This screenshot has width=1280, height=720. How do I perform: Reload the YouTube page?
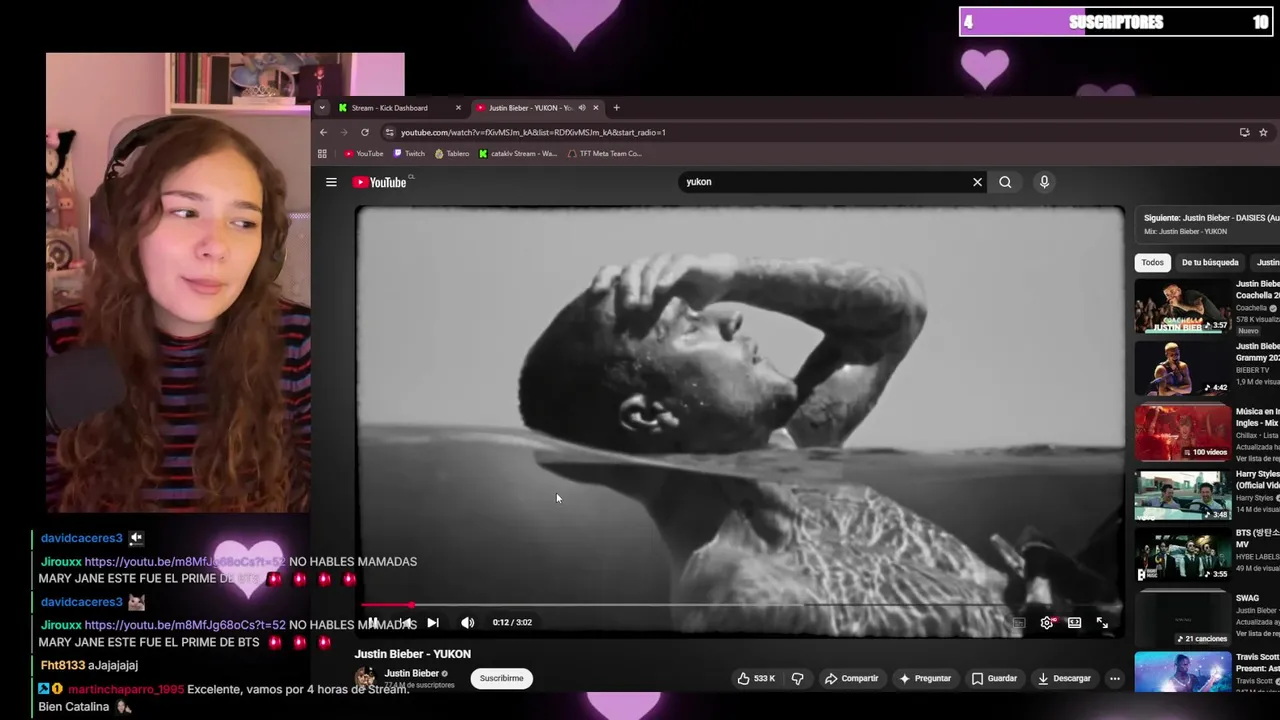click(x=365, y=132)
